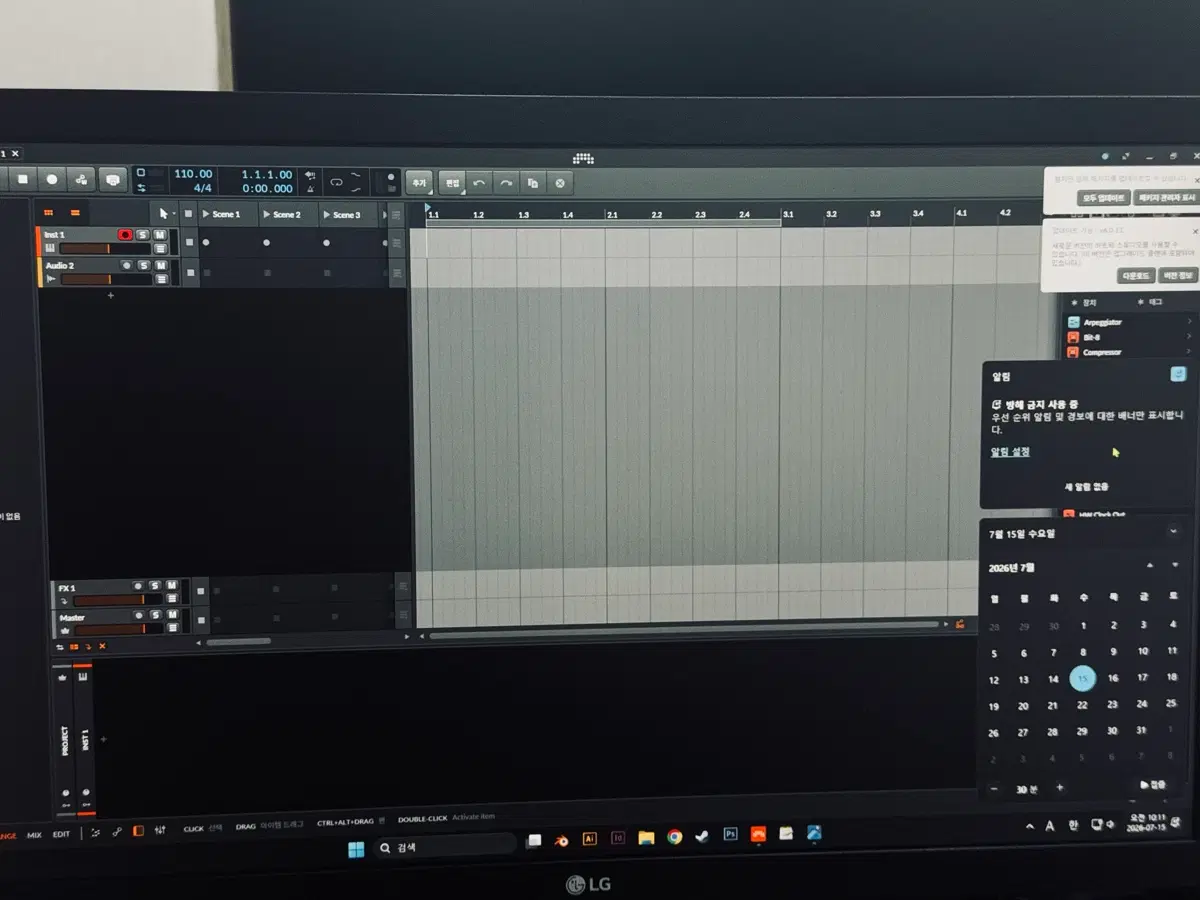Click the Arpeggiator device icon in the browser
This screenshot has width=1200, height=900.
(x=1073, y=322)
